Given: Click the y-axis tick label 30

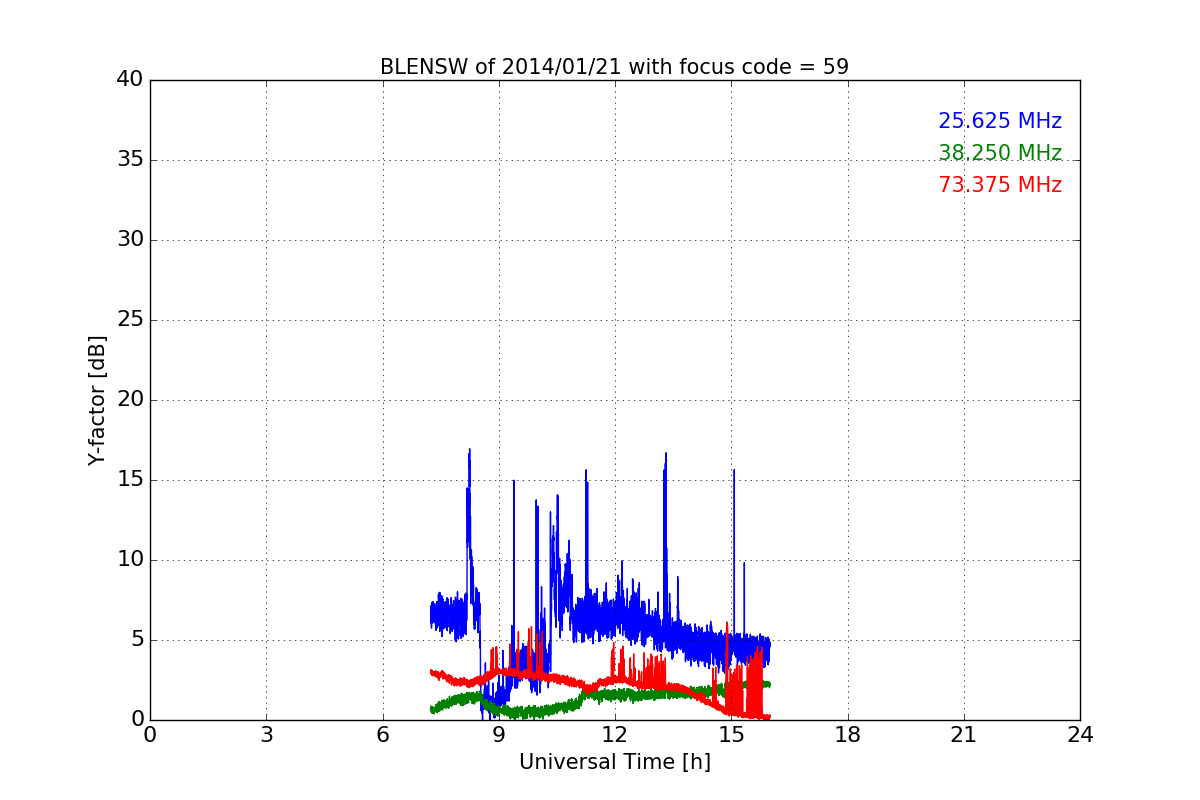Looking at the screenshot, I should [130, 240].
